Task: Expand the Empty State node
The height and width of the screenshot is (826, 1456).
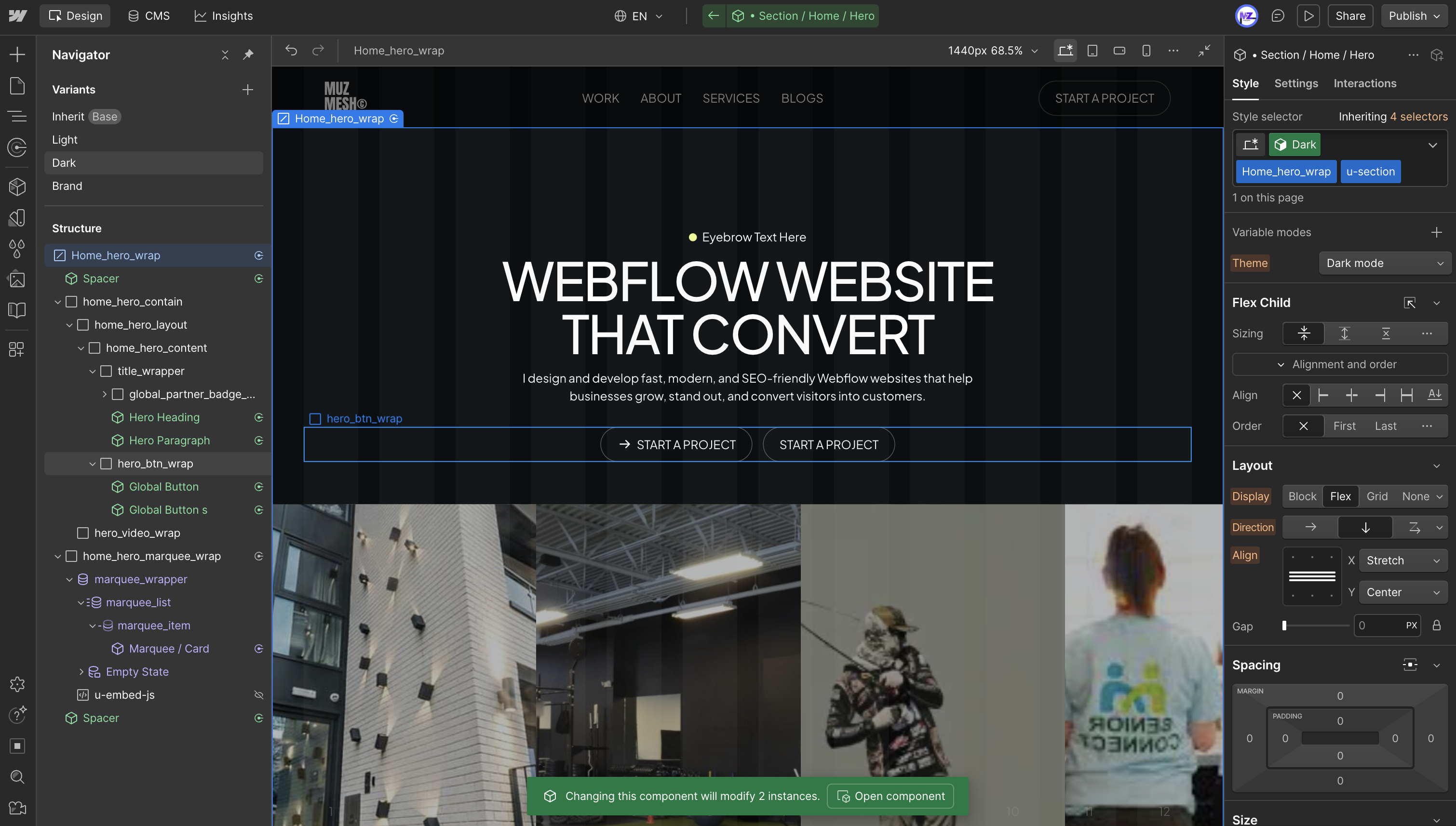Action: pos(81,672)
